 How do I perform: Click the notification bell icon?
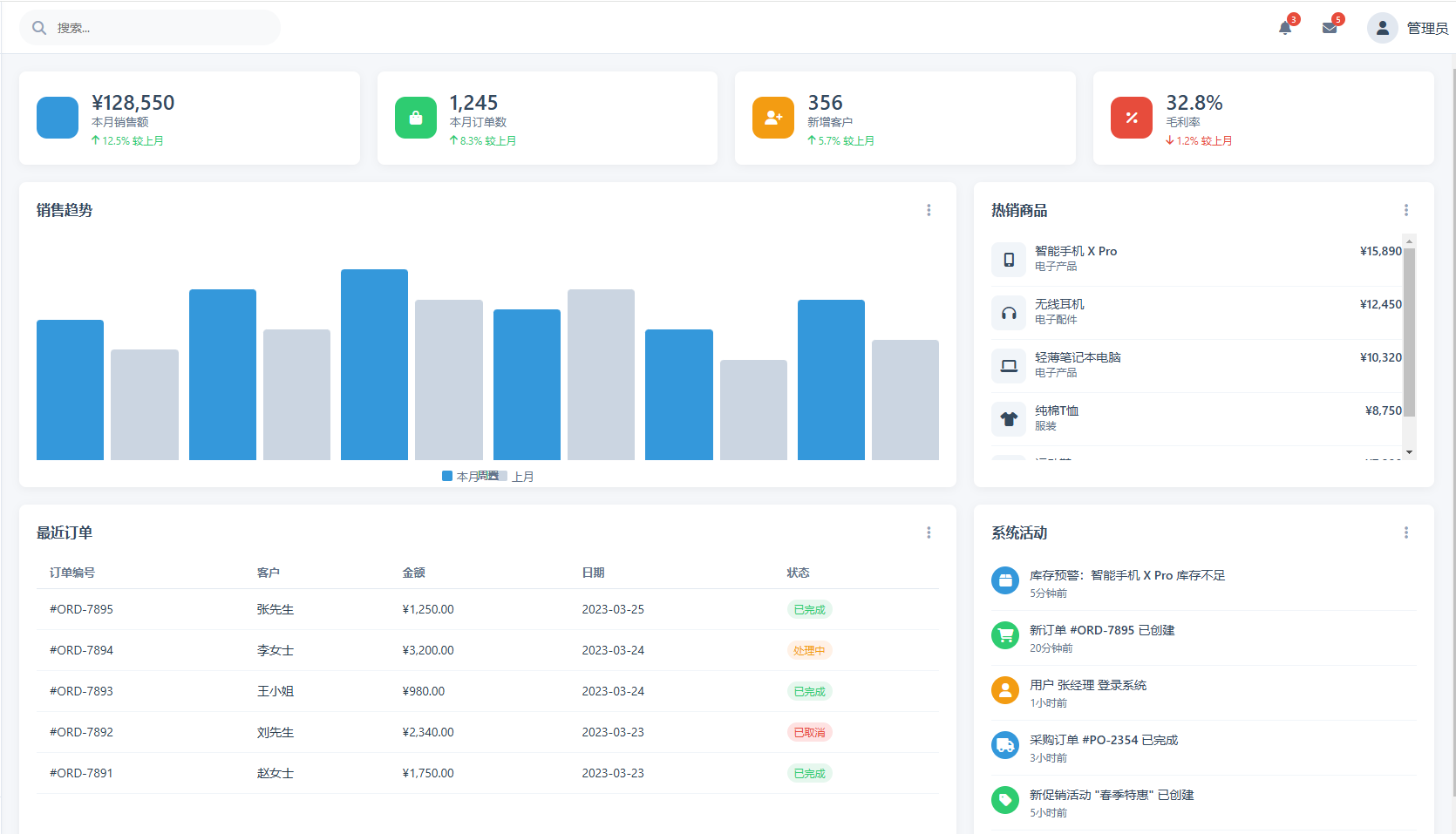click(1284, 28)
